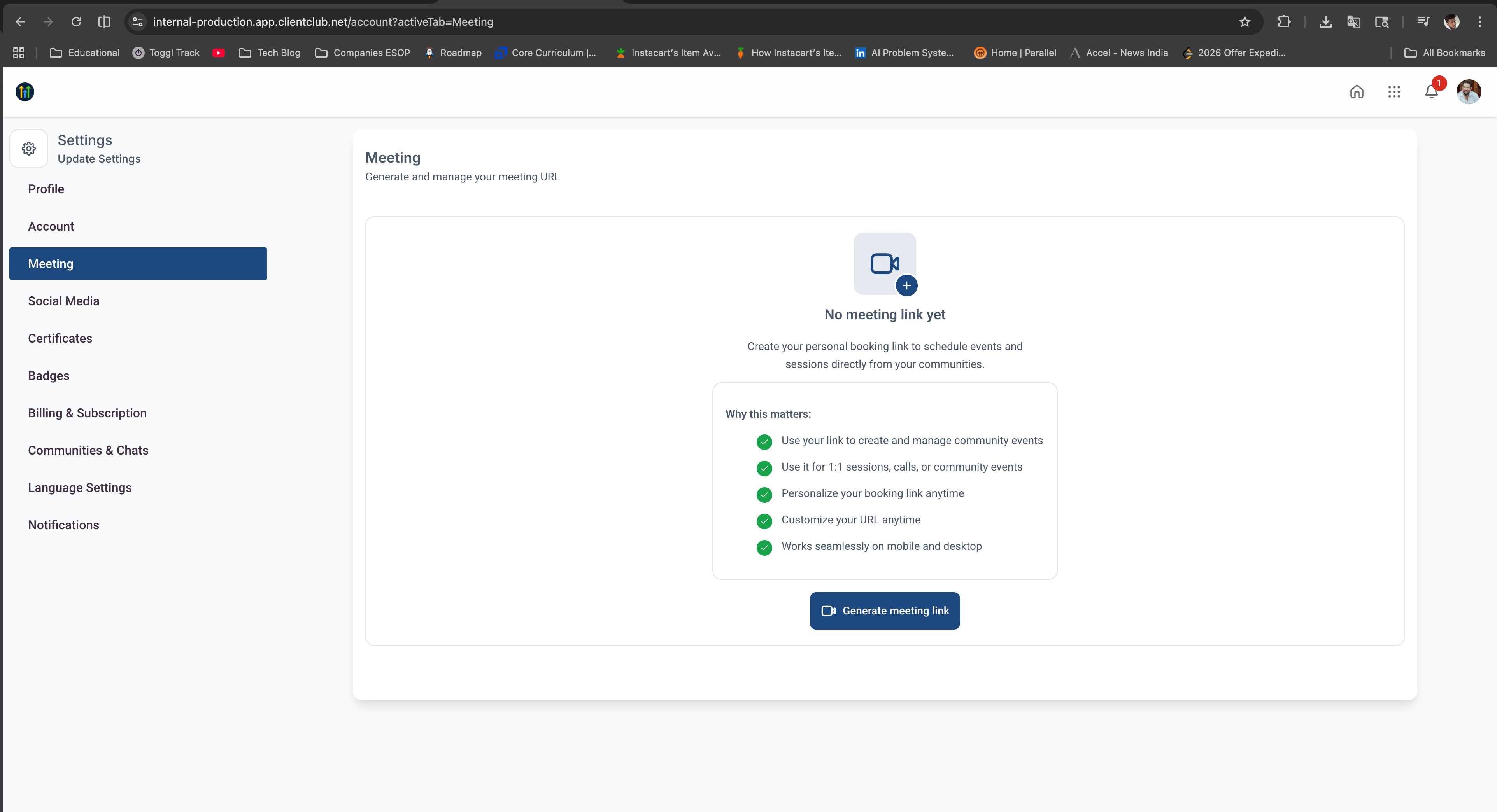Go to home via house icon
The width and height of the screenshot is (1497, 812).
1357,92
